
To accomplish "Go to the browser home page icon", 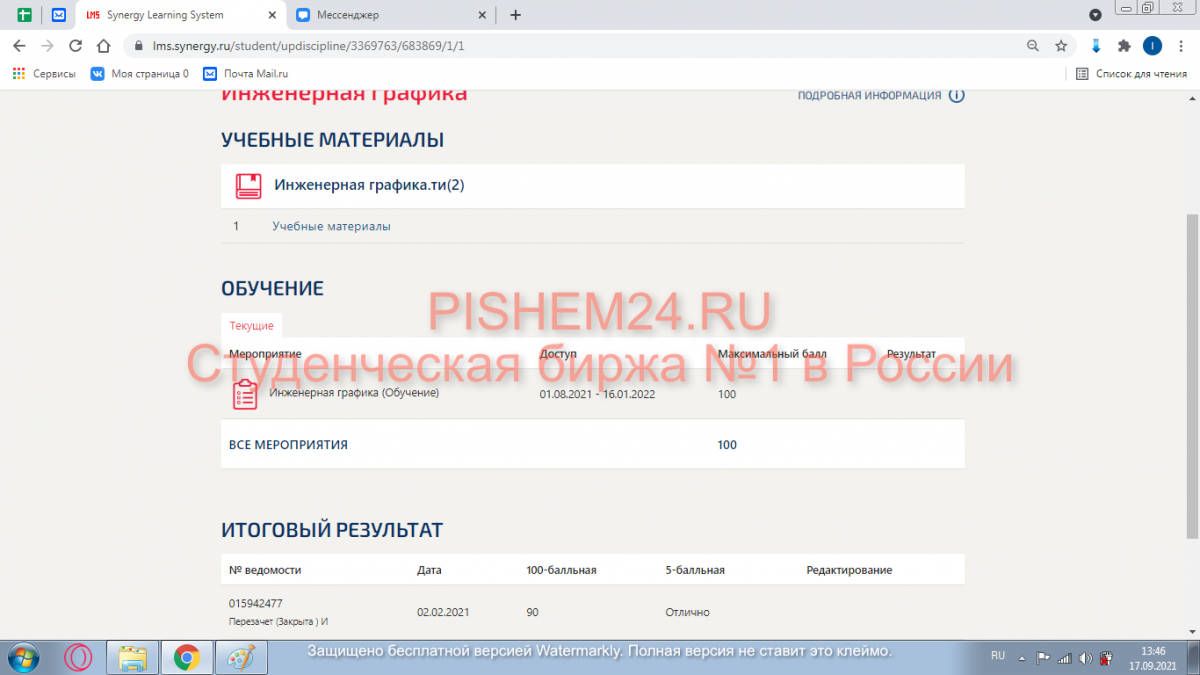I will tap(103, 46).
